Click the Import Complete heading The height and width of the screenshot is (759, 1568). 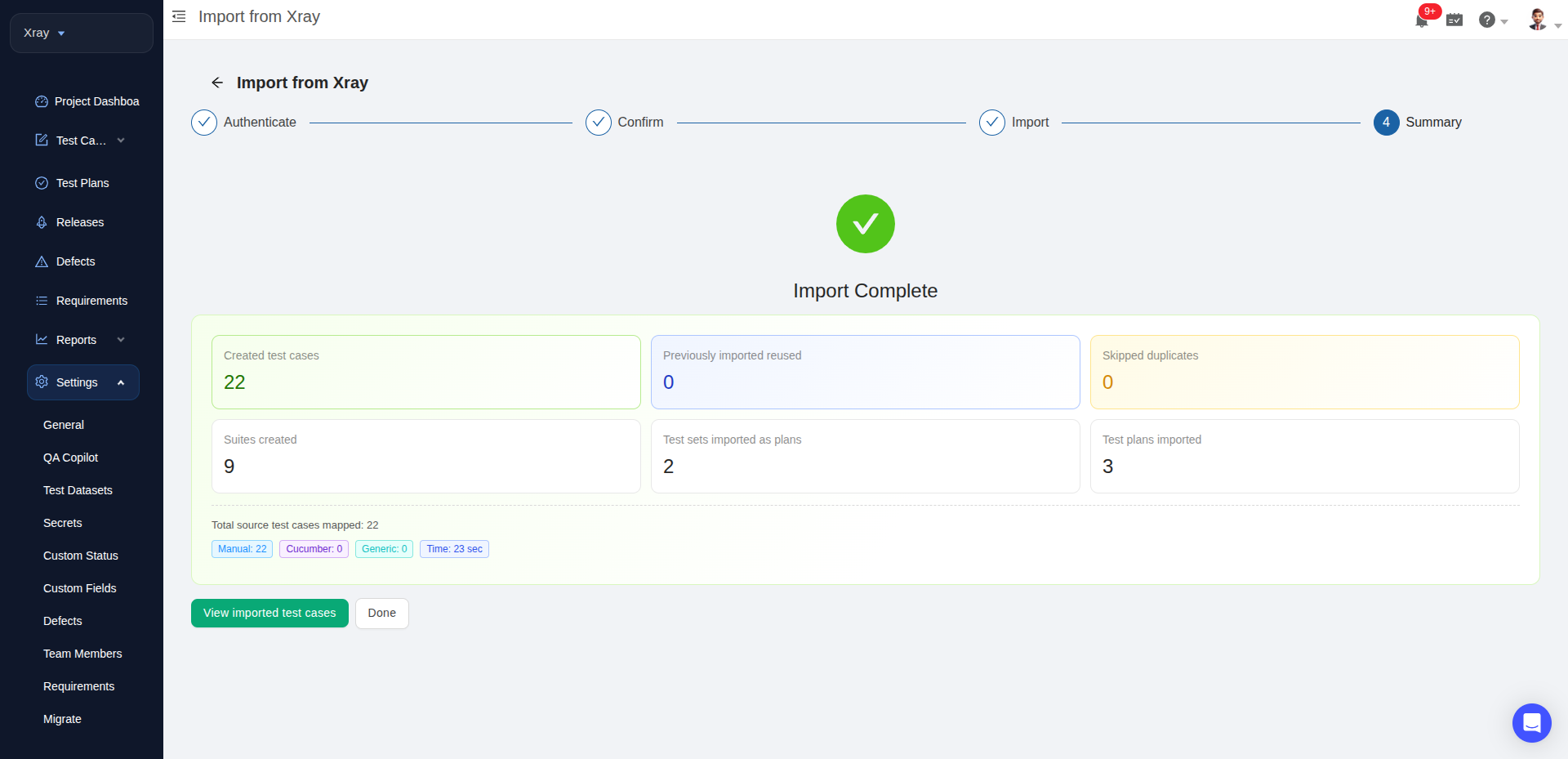coord(866,291)
